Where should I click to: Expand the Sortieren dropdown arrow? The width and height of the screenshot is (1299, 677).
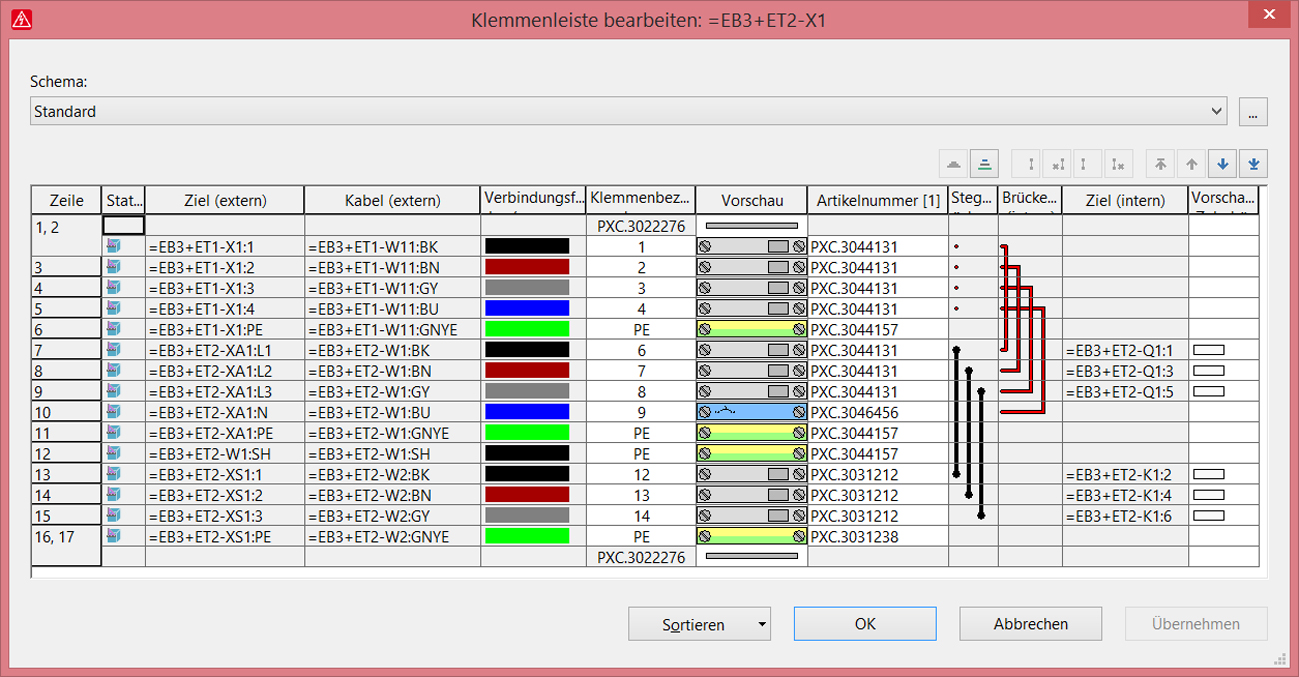tap(762, 624)
